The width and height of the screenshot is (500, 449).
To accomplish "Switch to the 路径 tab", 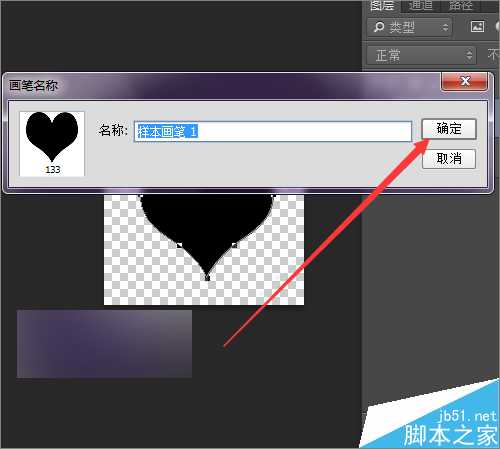I will click(460, 6).
